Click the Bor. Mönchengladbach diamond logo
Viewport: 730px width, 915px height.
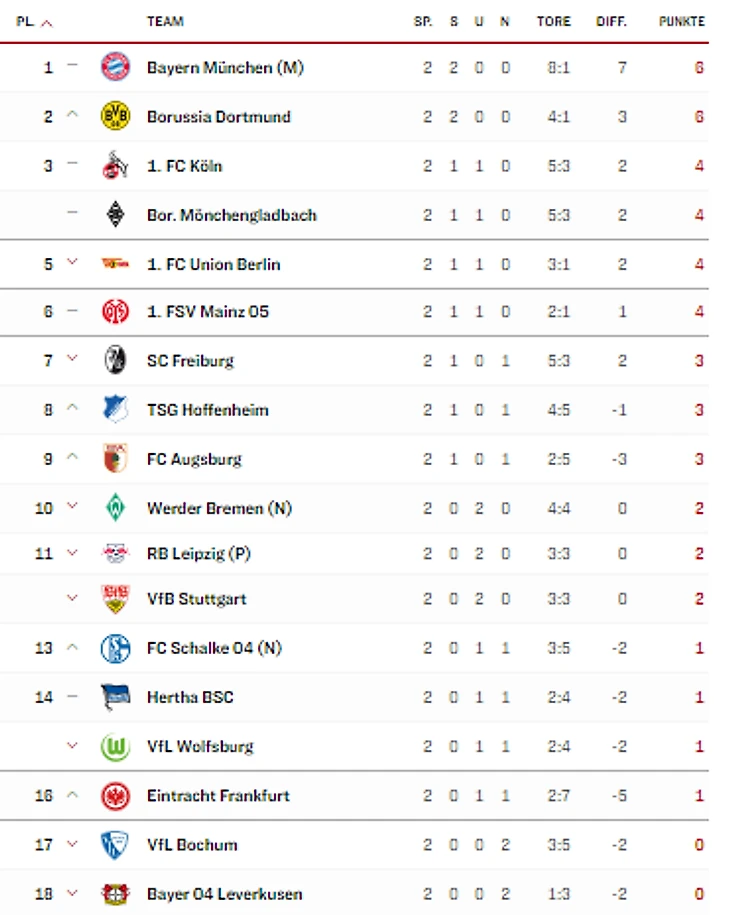click(115, 215)
